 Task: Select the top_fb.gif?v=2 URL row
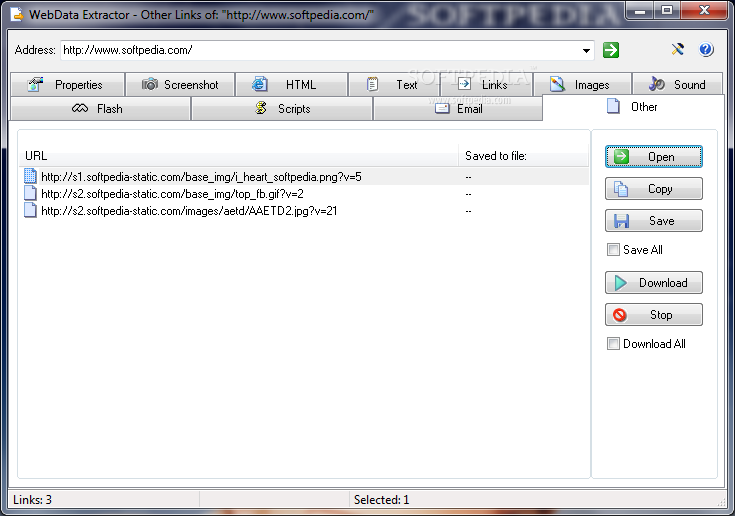coord(304,194)
